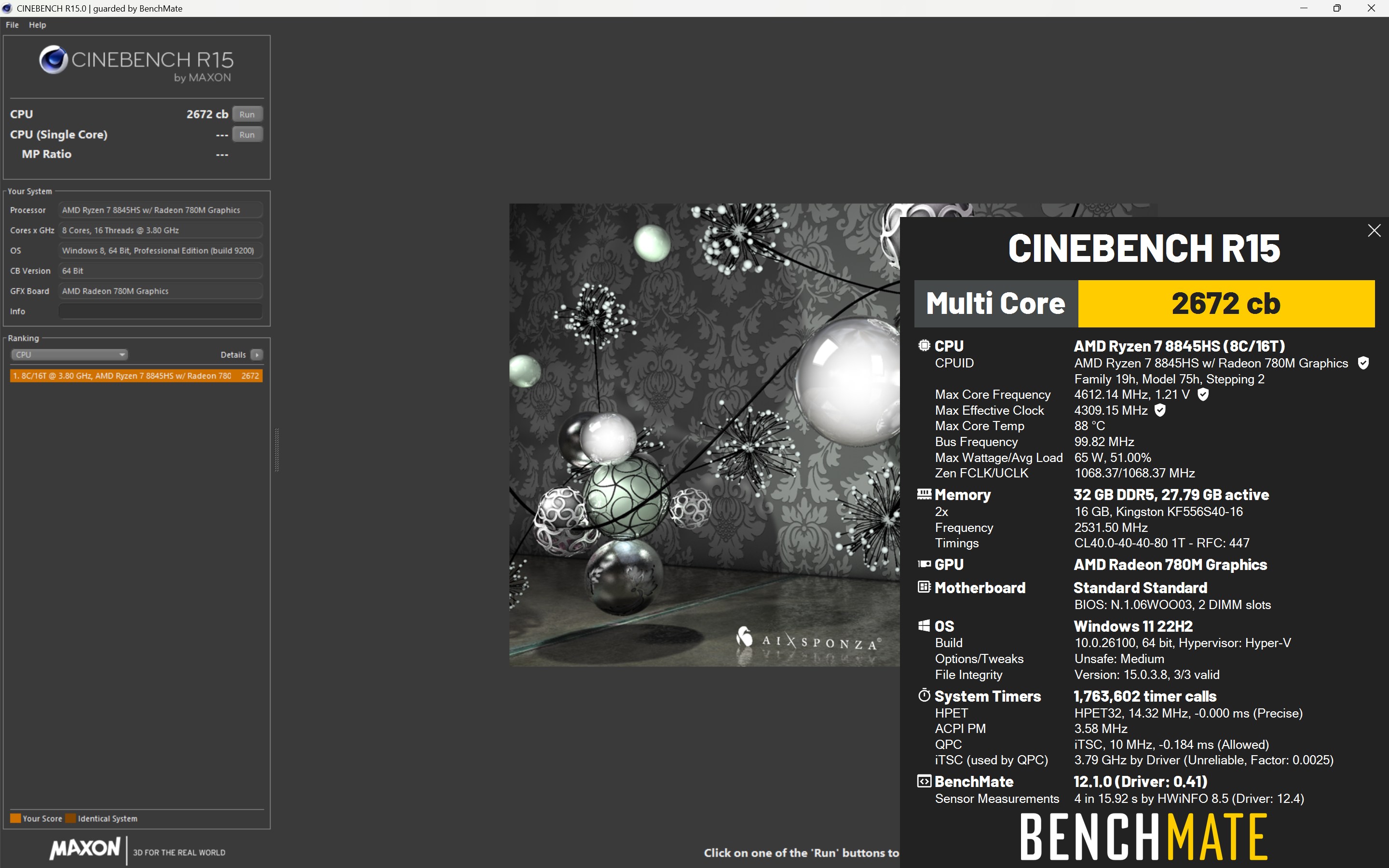Image resolution: width=1389 pixels, height=868 pixels.
Task: Click the Processor field AMD Ryzen 7 8845HS
Action: pos(160,210)
